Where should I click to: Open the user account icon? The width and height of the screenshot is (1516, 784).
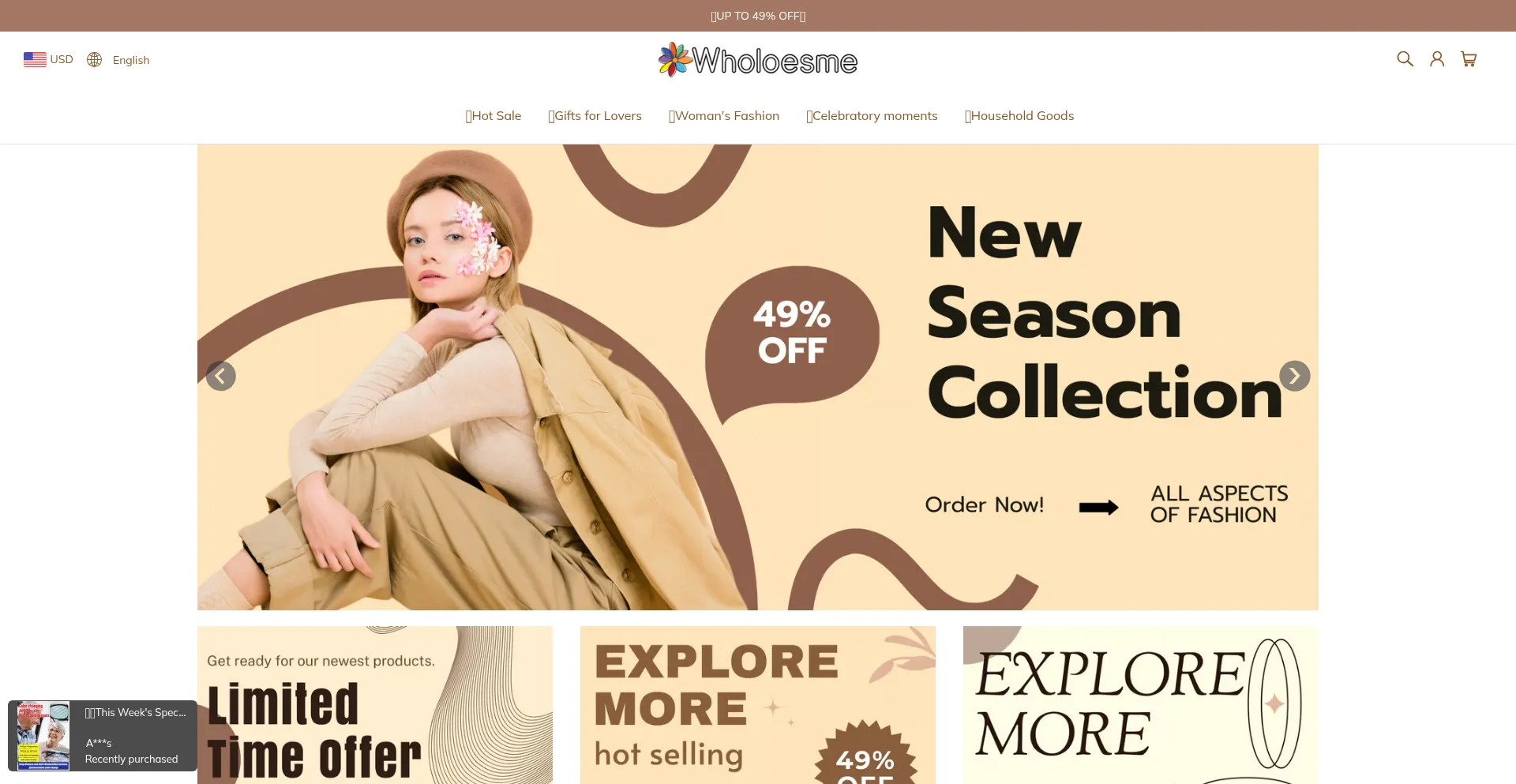pos(1437,59)
